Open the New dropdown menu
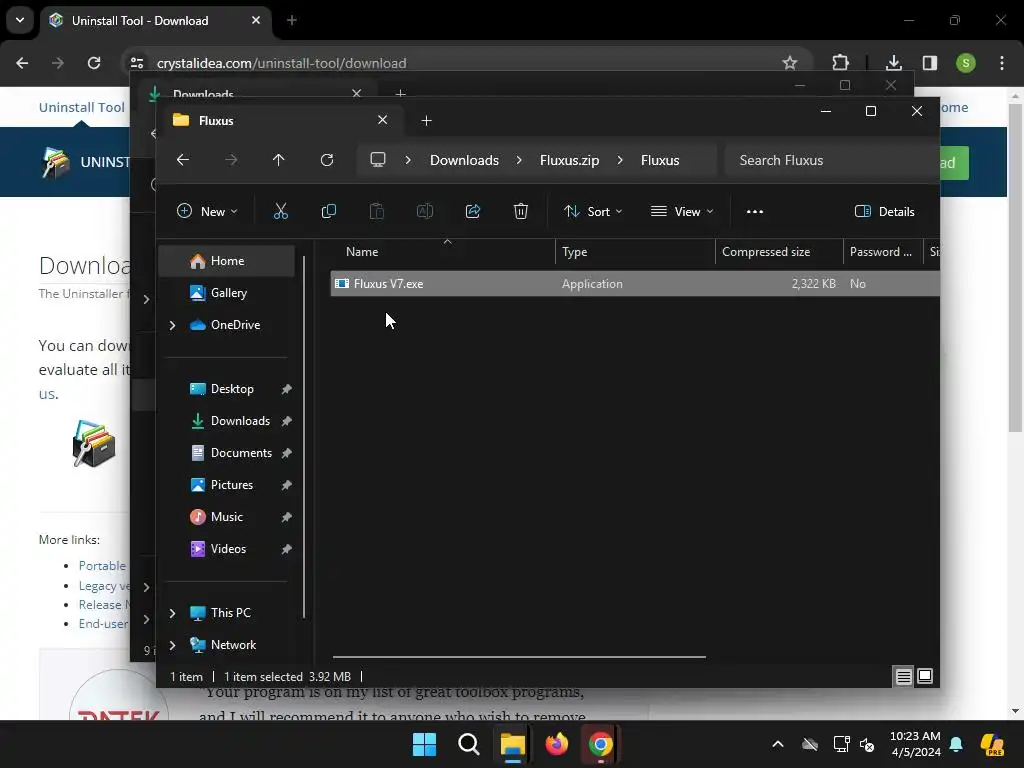The image size is (1024, 768). (207, 212)
